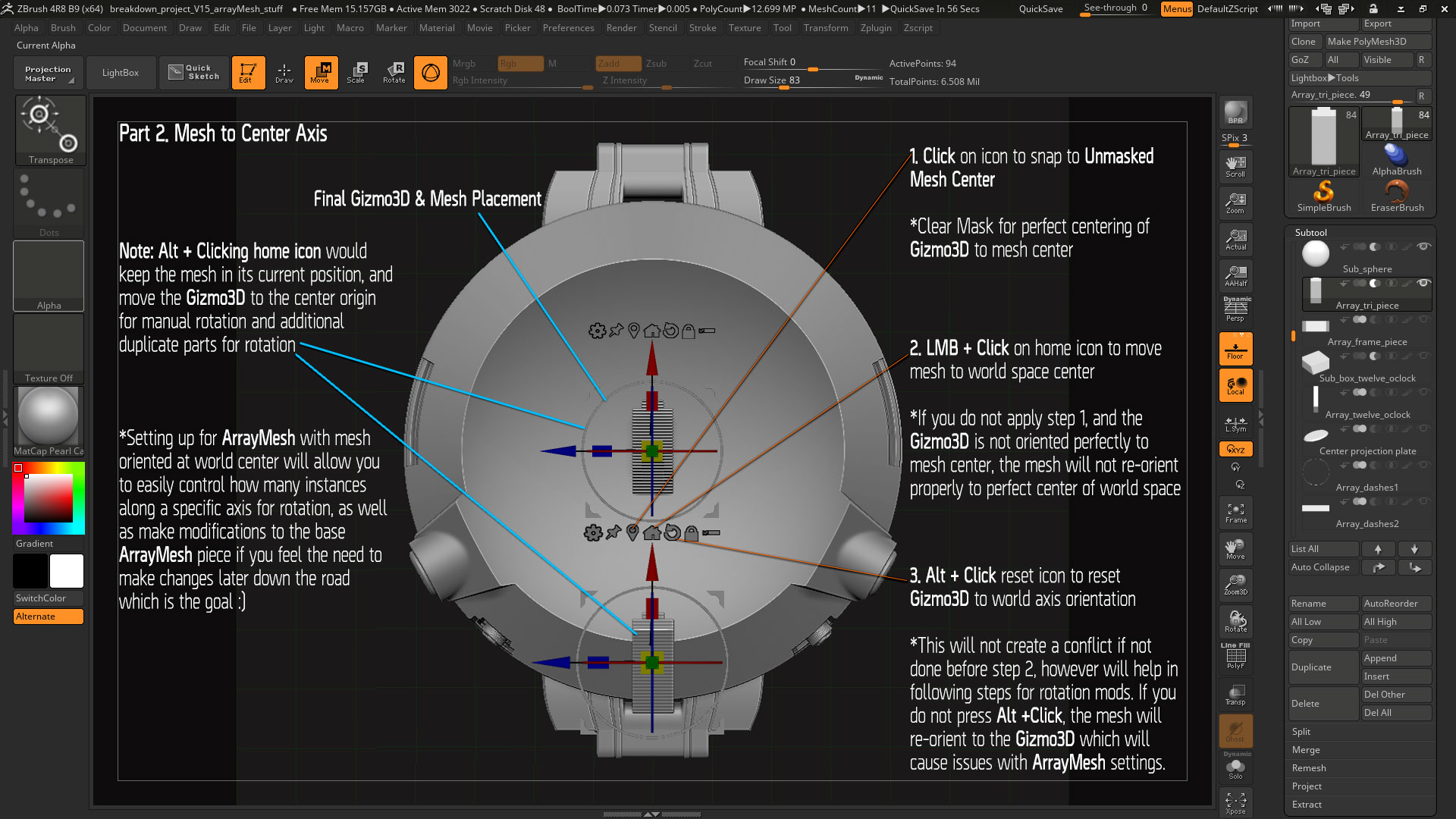Click QuickSave in title bar
The image size is (1456, 819).
coord(1040,9)
